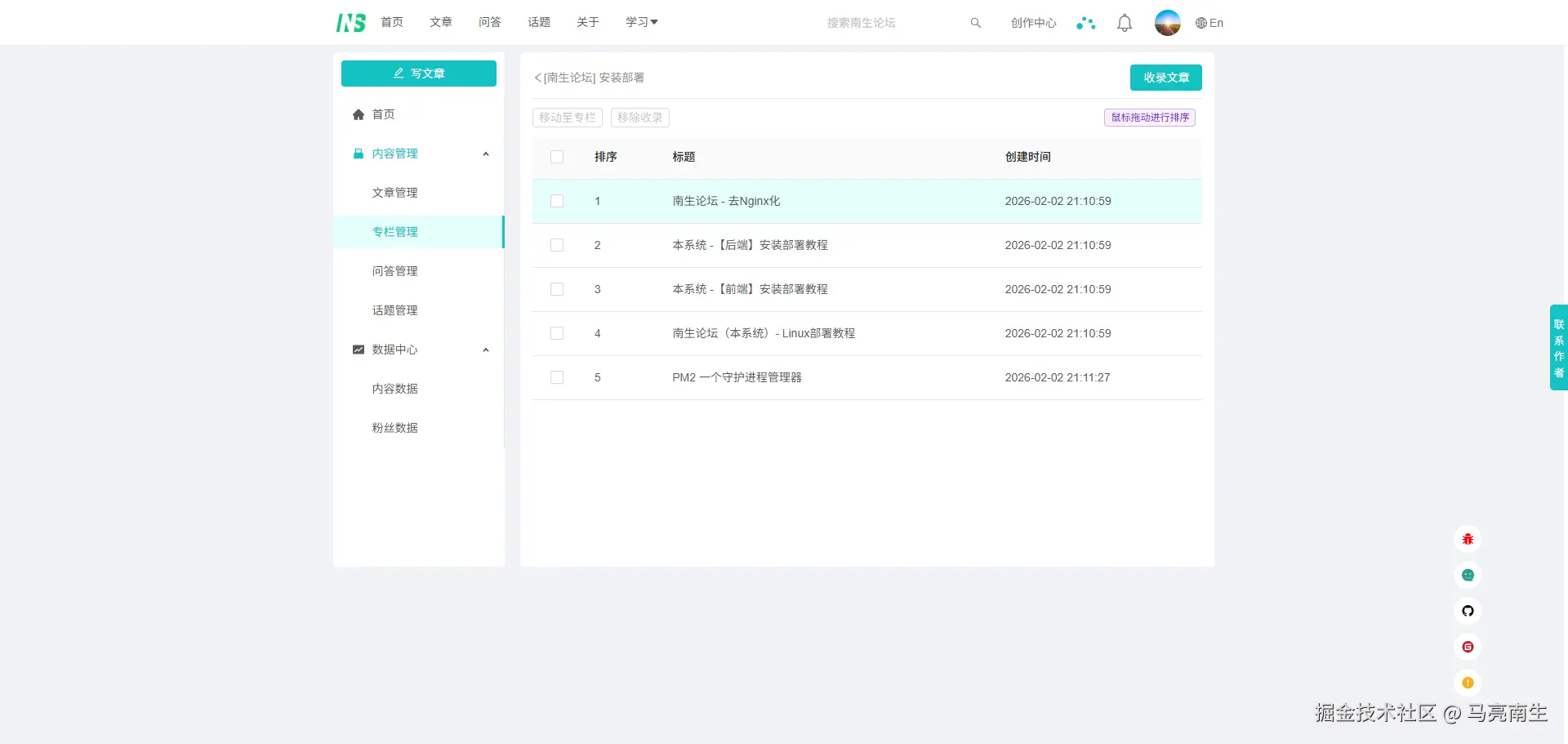Viewport: 1568px width, 744px height.
Task: Open the bug report floating icon
Action: [x=1468, y=539]
